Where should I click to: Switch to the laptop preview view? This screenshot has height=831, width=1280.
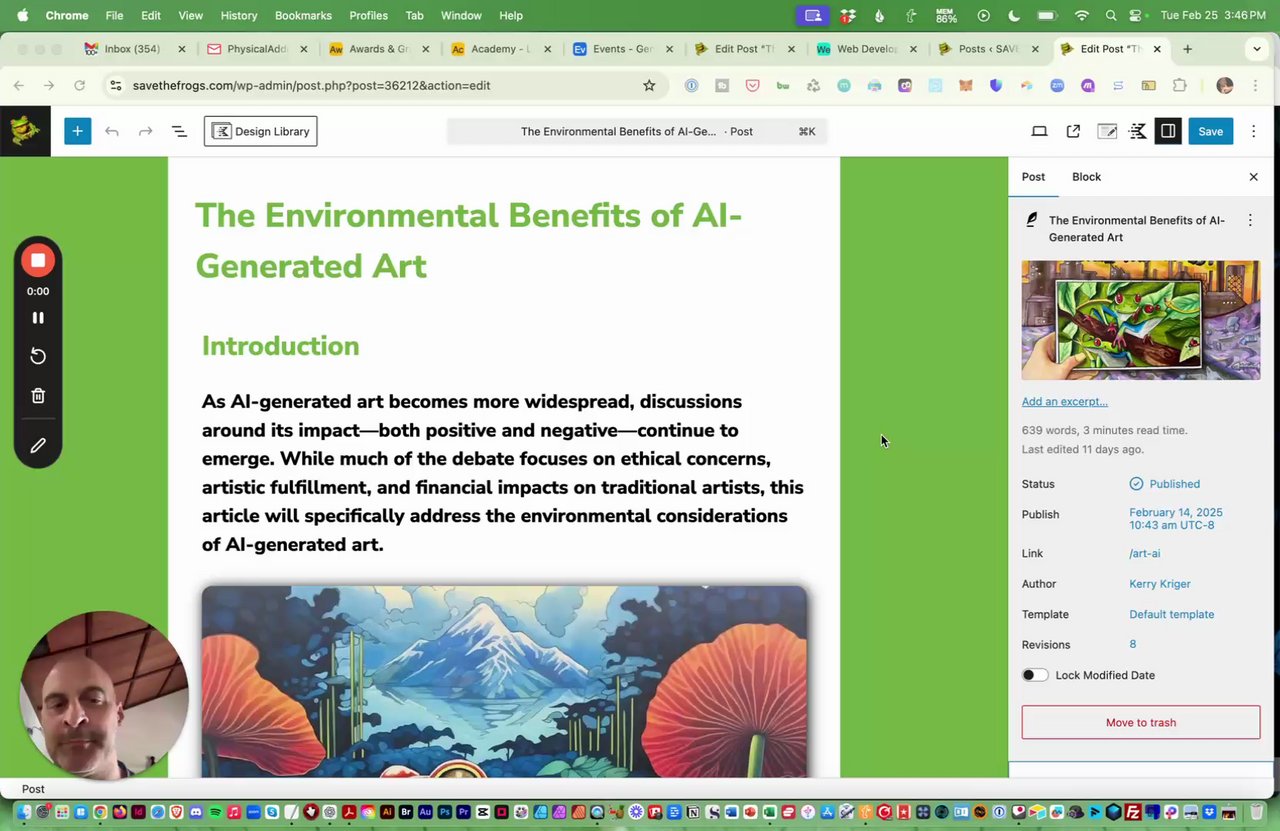point(1039,131)
